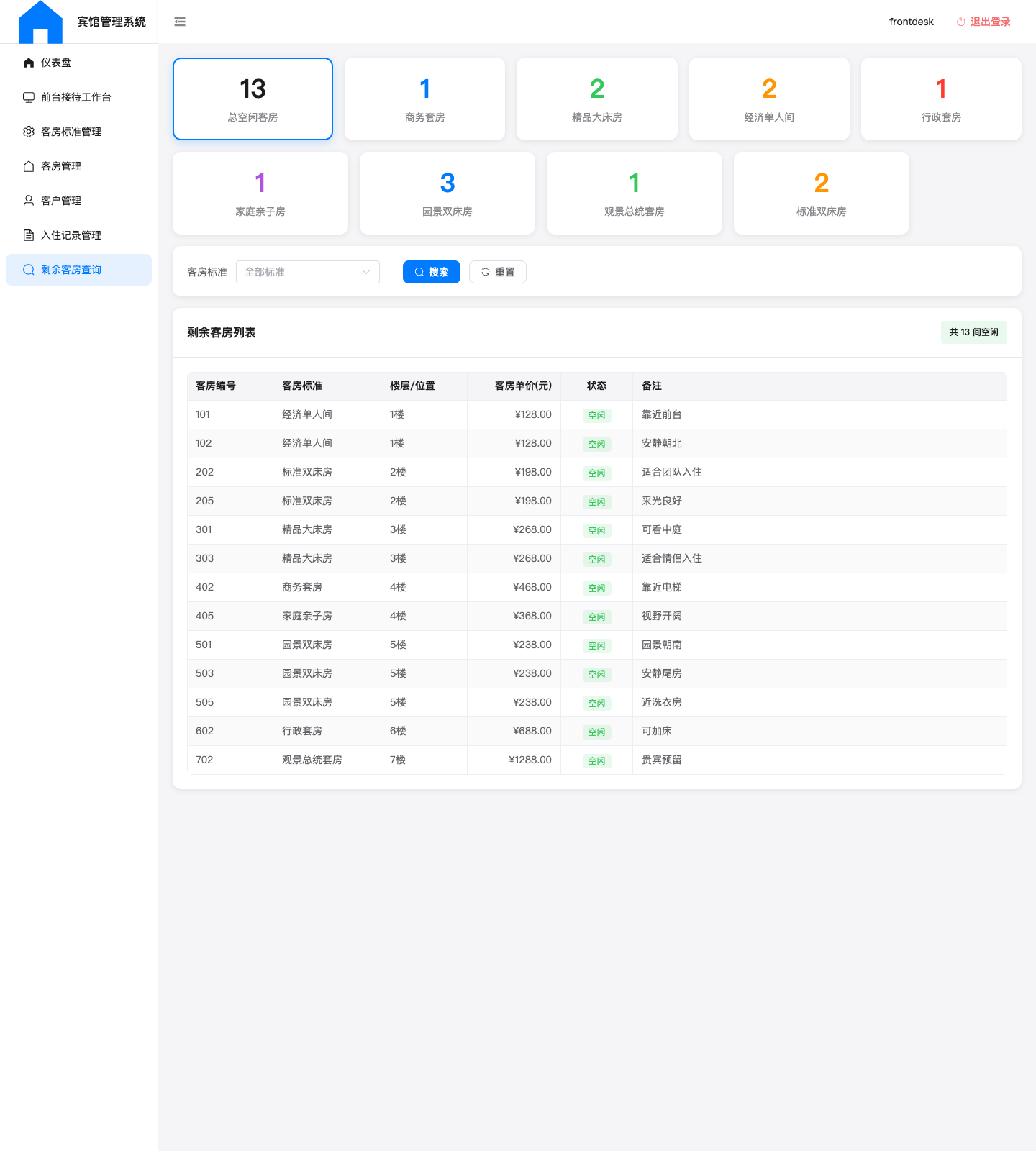Click room number 101 cell
Image resolution: width=1036 pixels, height=1151 pixels.
(230, 415)
